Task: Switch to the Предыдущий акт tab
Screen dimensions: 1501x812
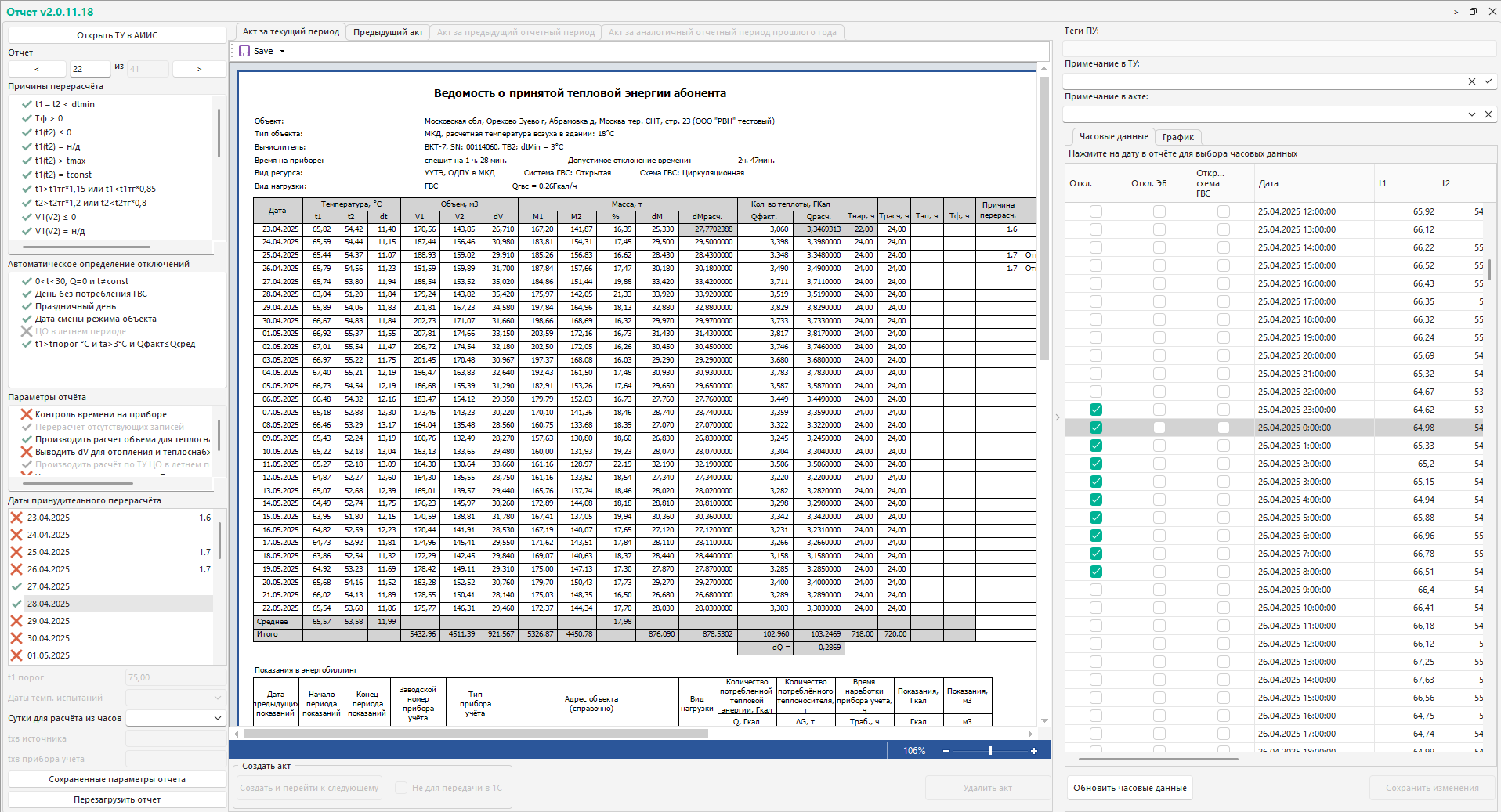Action: point(388,32)
